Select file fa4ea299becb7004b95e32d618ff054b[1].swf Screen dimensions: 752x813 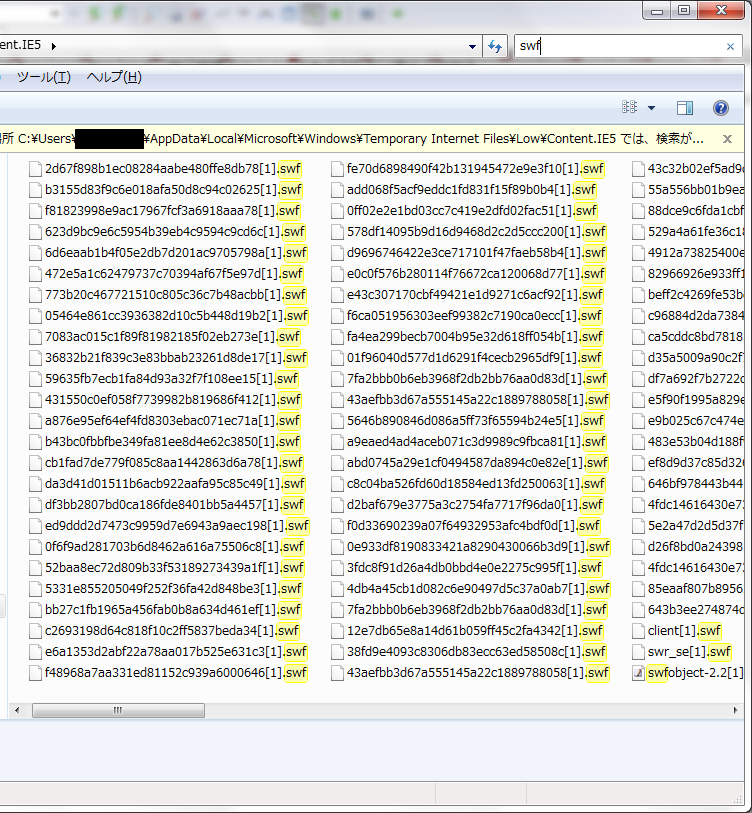point(467,337)
